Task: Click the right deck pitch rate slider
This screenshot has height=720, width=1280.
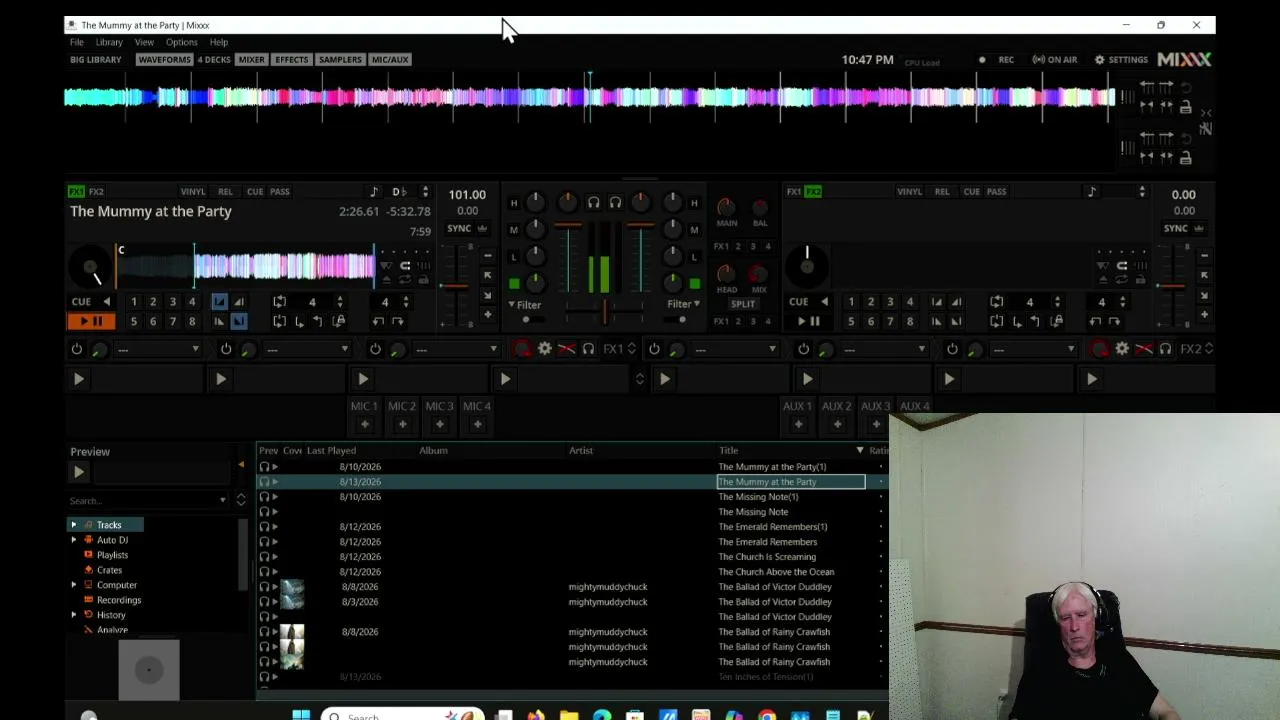Action: pos(1171,286)
